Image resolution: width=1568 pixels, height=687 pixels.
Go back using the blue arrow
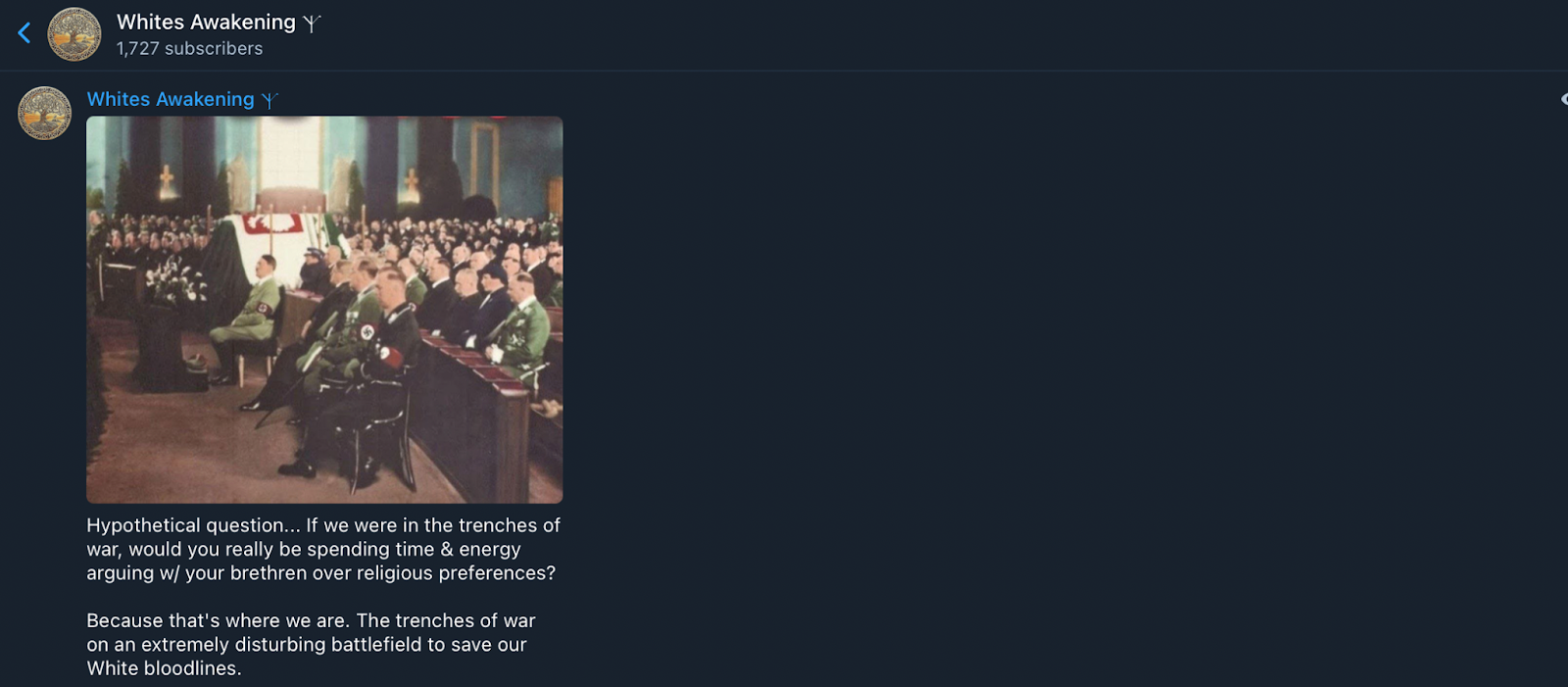pyautogui.click(x=24, y=33)
